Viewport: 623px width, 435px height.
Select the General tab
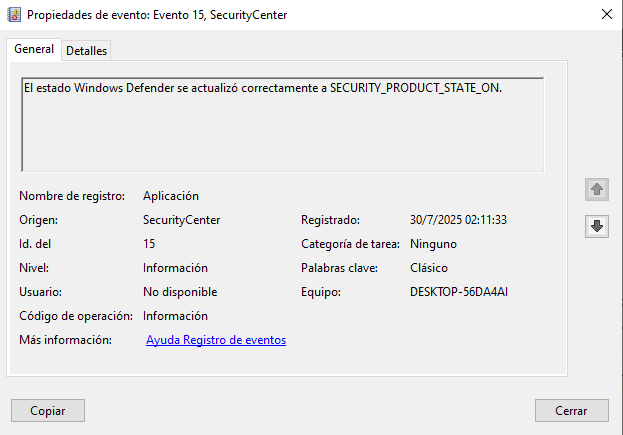[x=34, y=49]
